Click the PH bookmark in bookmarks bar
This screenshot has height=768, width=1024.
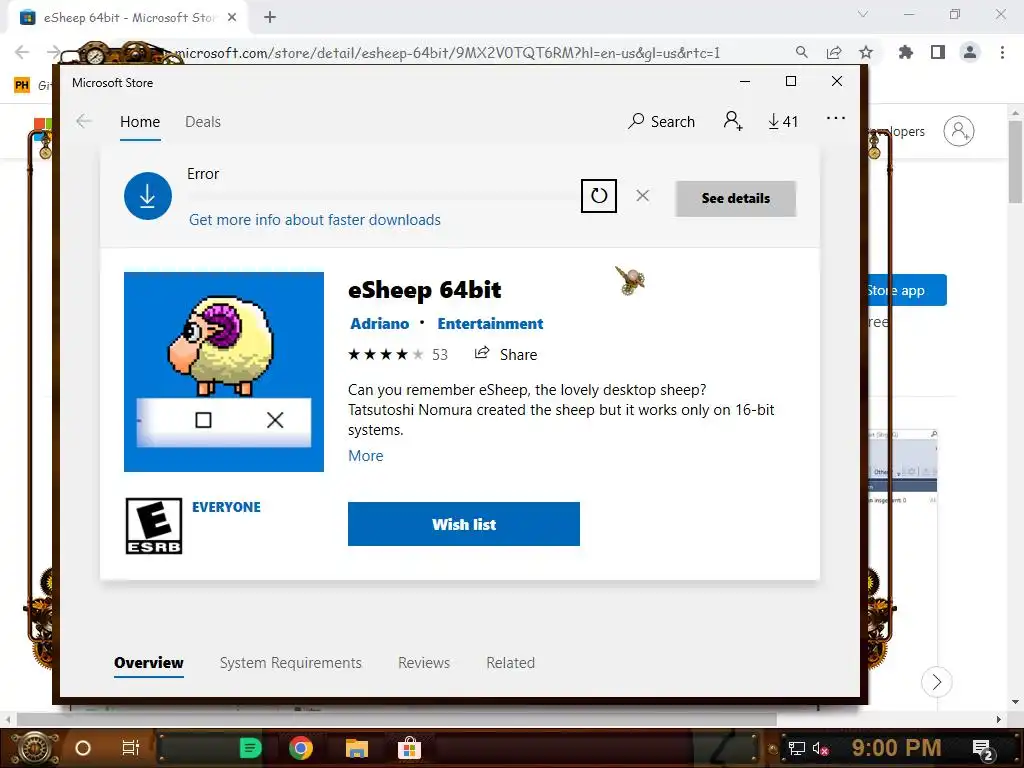click(22, 85)
